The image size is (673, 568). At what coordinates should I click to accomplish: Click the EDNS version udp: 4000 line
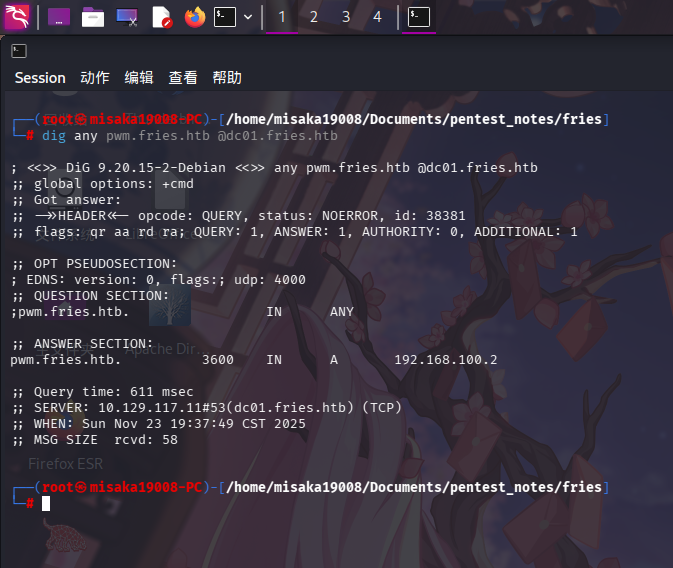coord(158,280)
